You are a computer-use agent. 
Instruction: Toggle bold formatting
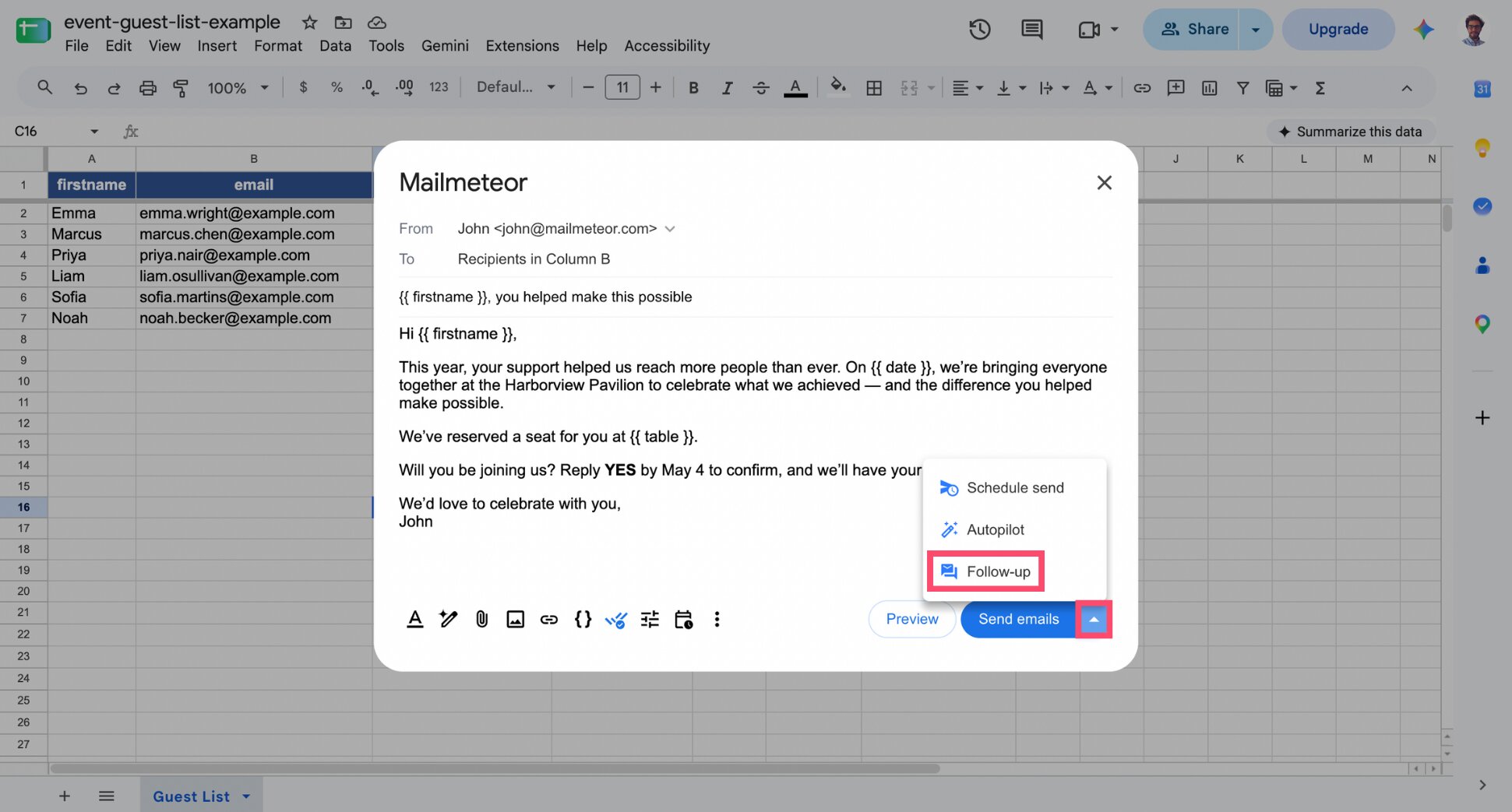[693, 88]
